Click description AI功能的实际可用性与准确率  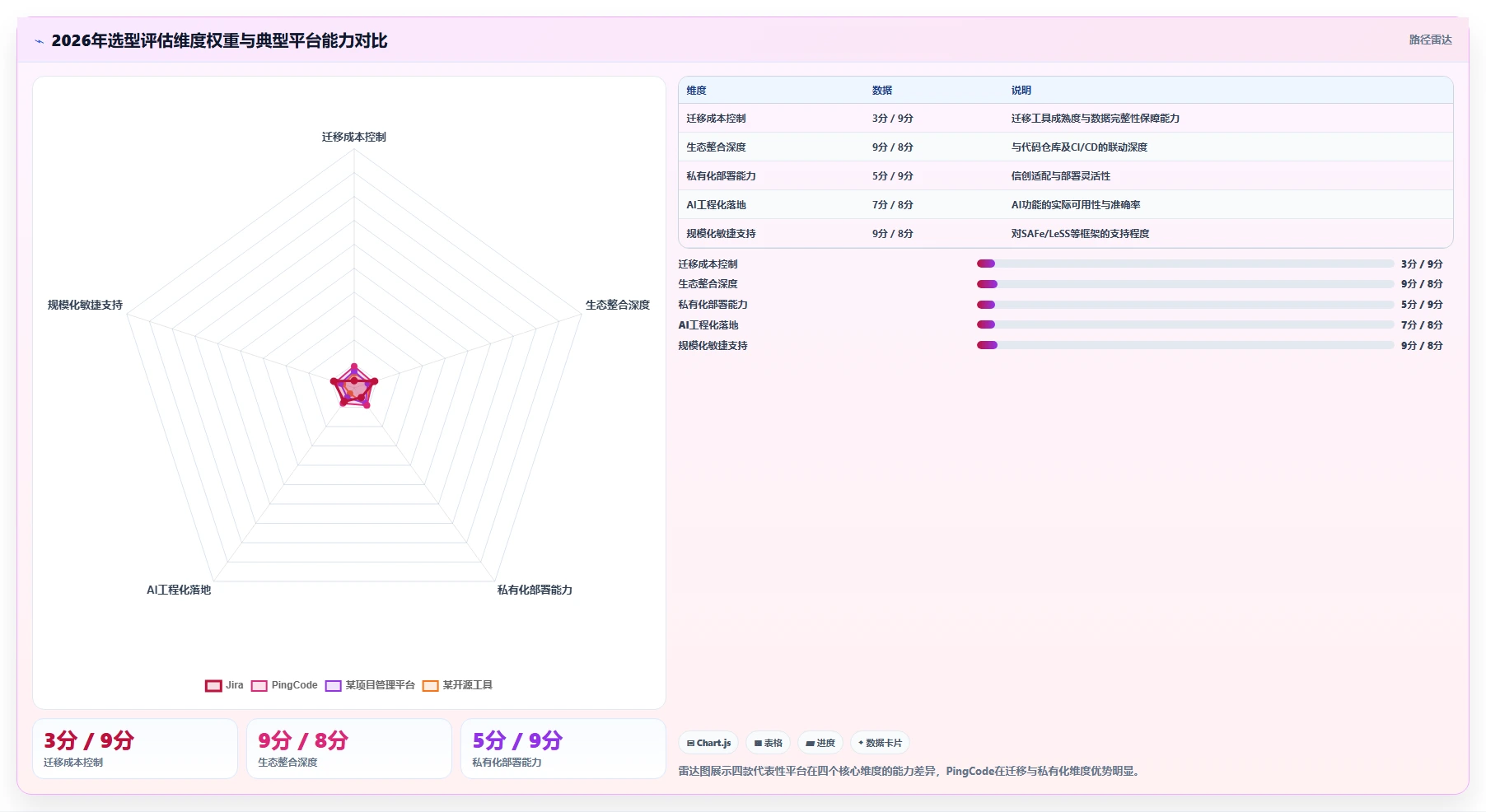pos(1076,205)
